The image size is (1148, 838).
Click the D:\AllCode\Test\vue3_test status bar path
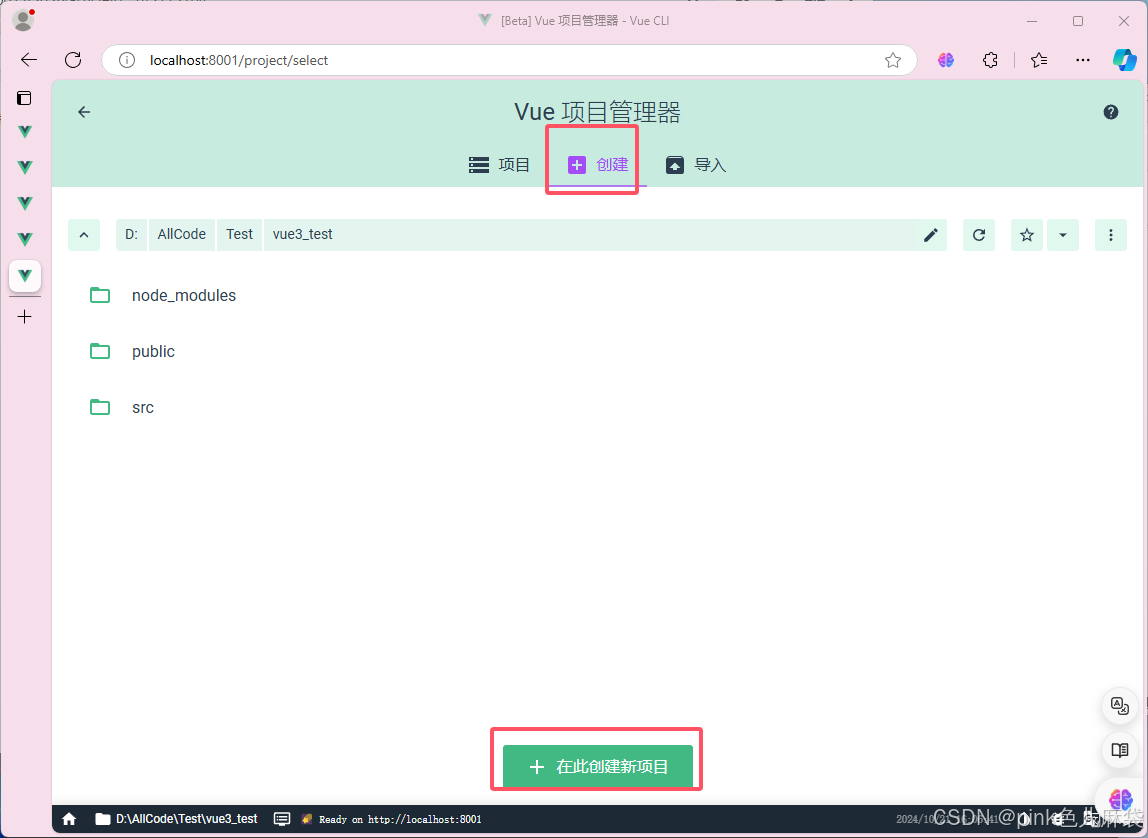click(176, 819)
